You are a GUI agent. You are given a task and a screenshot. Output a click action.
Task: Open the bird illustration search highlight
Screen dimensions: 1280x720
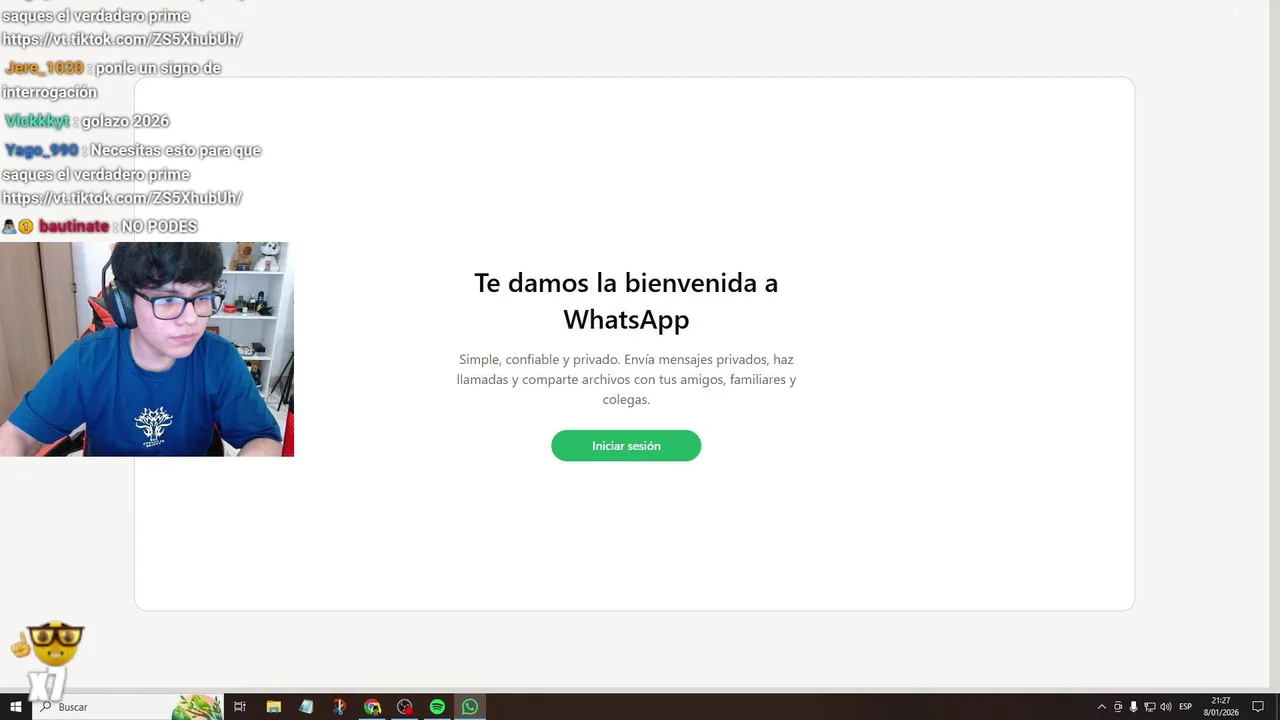tap(197, 707)
